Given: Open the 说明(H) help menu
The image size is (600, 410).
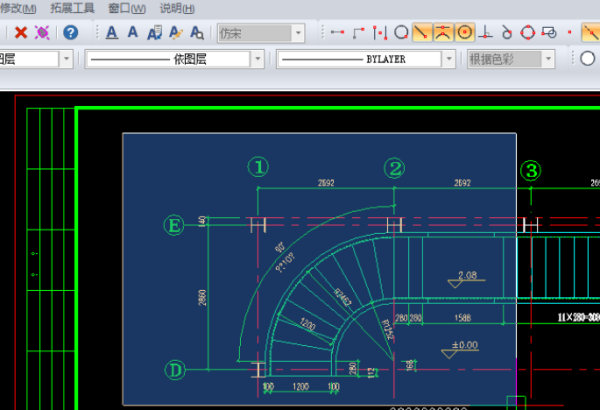Looking at the screenshot, I should tap(177, 8).
